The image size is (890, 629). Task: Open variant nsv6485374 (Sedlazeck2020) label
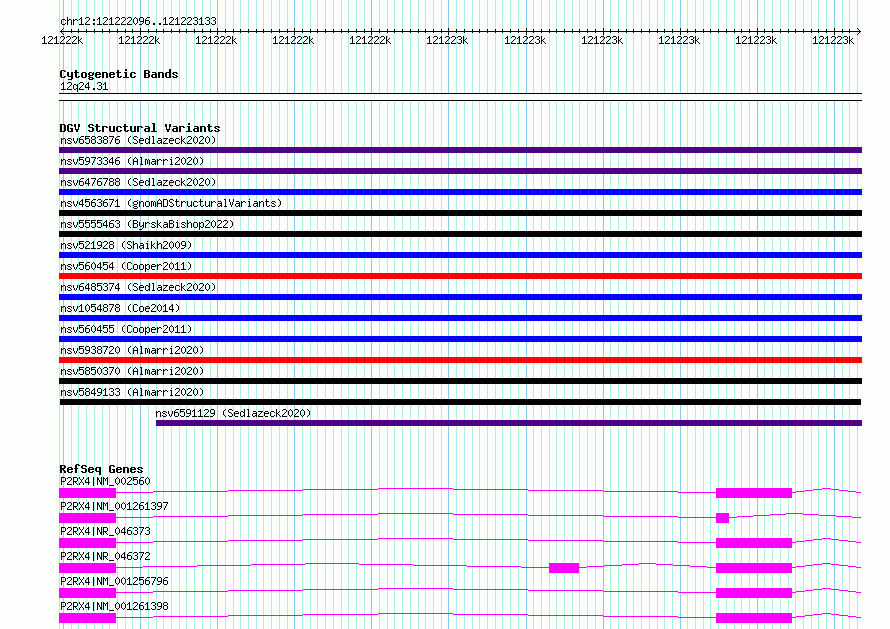pos(138,287)
